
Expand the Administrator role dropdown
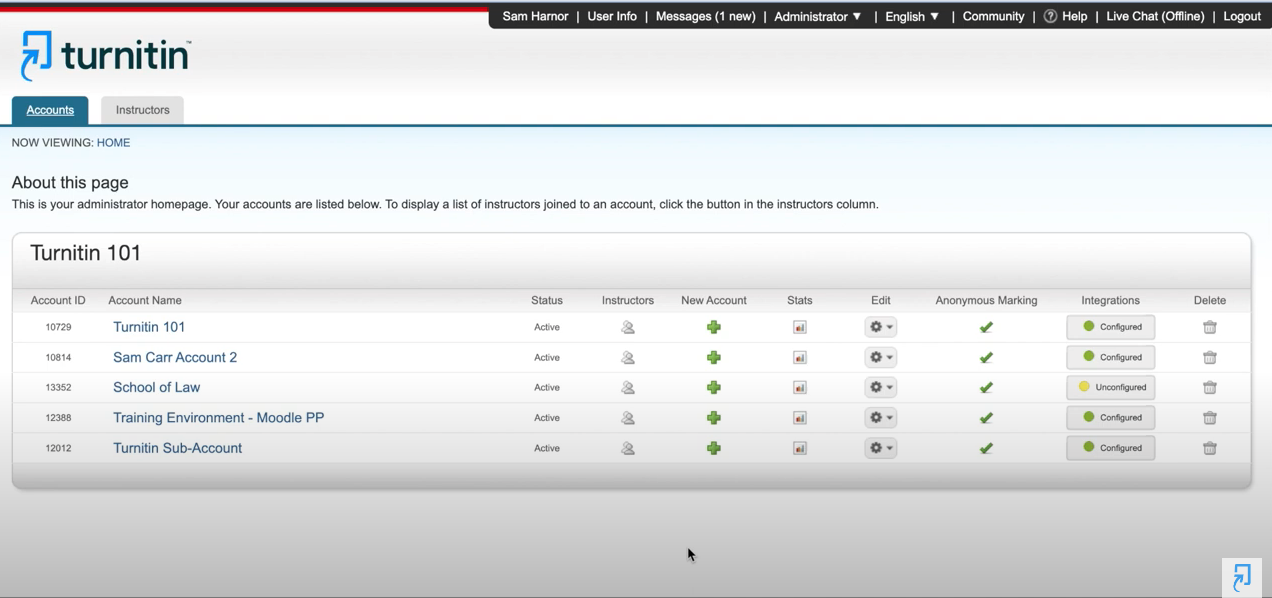818,16
